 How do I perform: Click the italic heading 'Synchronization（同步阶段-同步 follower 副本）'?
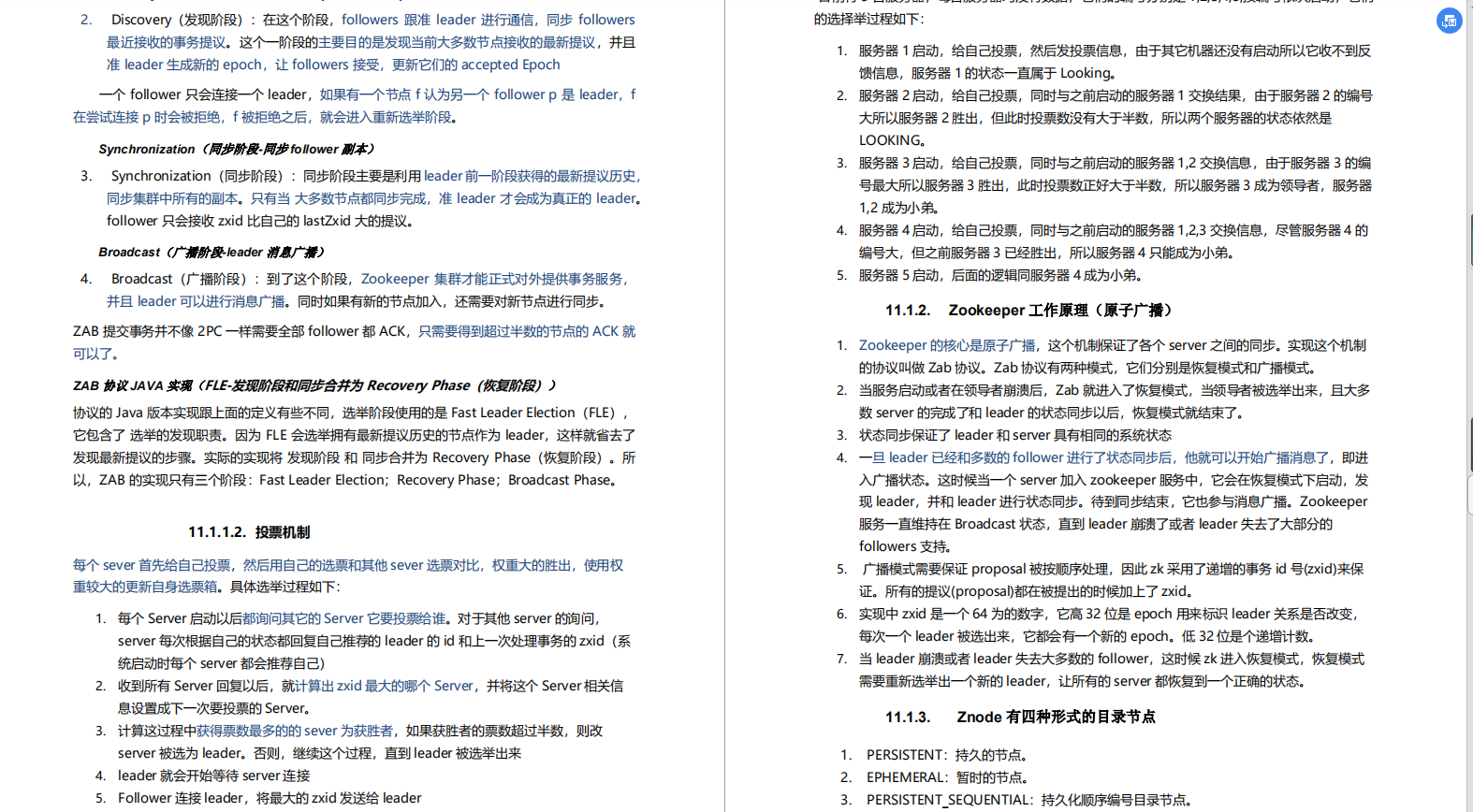coord(238,149)
